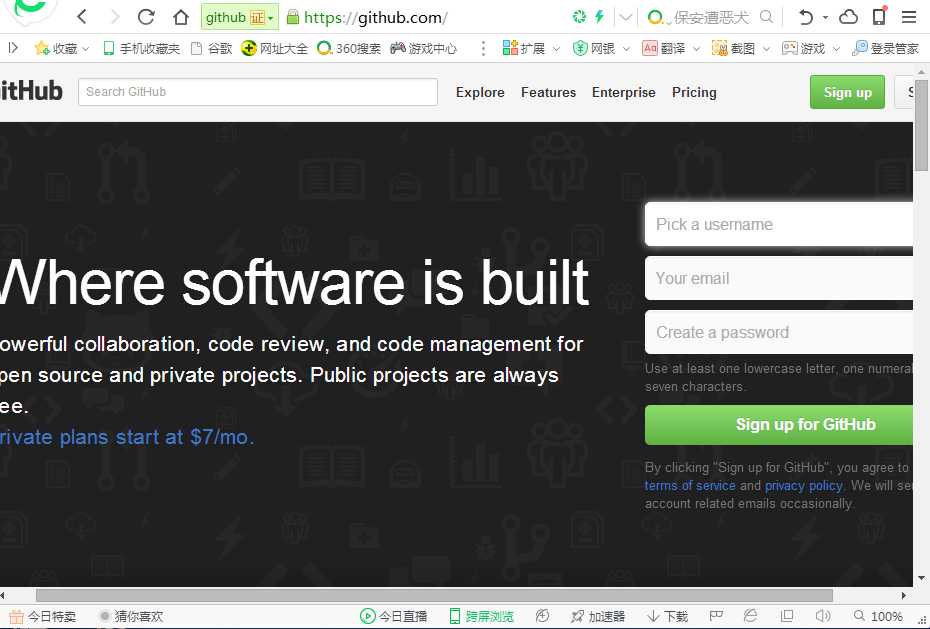The image size is (930, 629).
Task: Click the horizontal scrollbar thumb
Action: pyautogui.click(x=434, y=595)
